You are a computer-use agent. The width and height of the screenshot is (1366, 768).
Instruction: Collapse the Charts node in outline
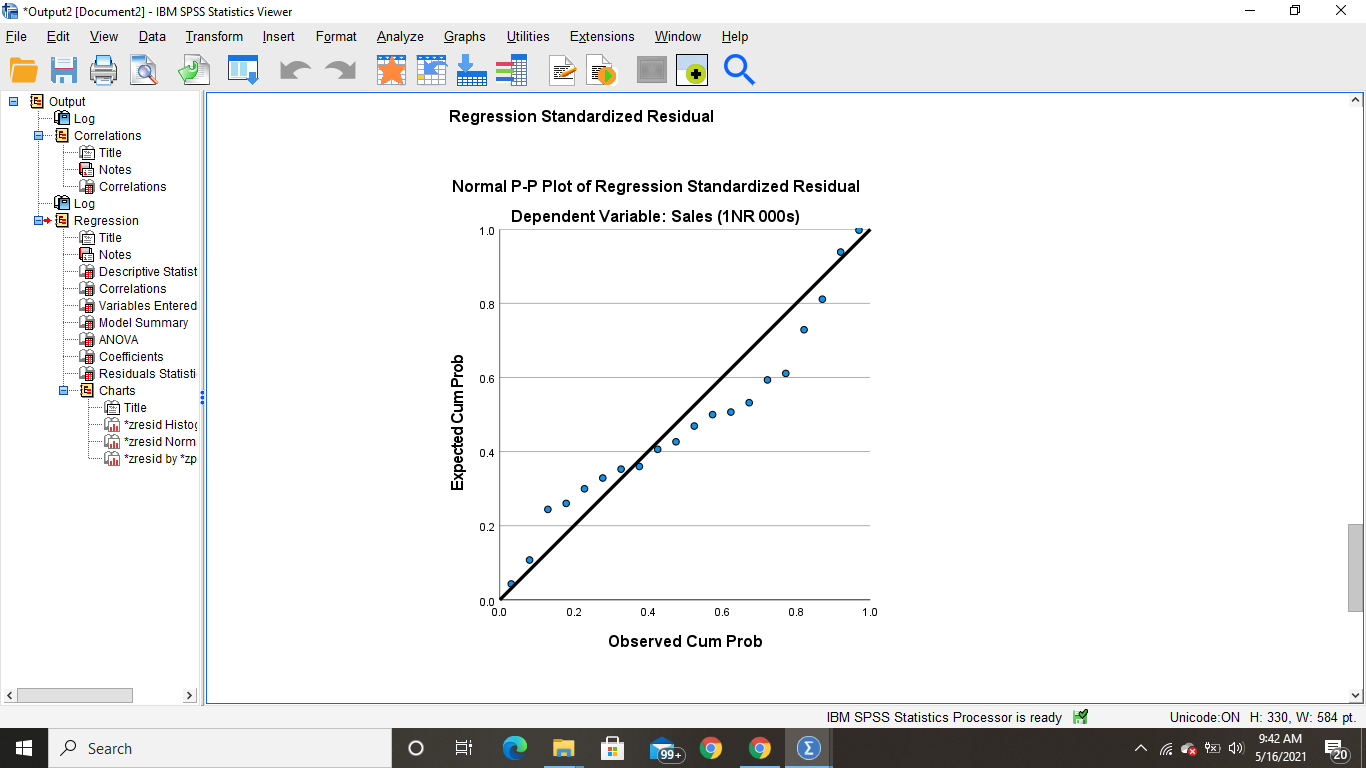tap(64, 391)
